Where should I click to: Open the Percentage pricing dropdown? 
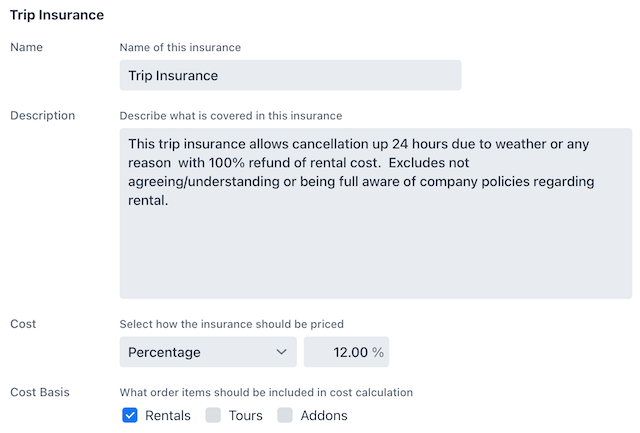point(208,352)
